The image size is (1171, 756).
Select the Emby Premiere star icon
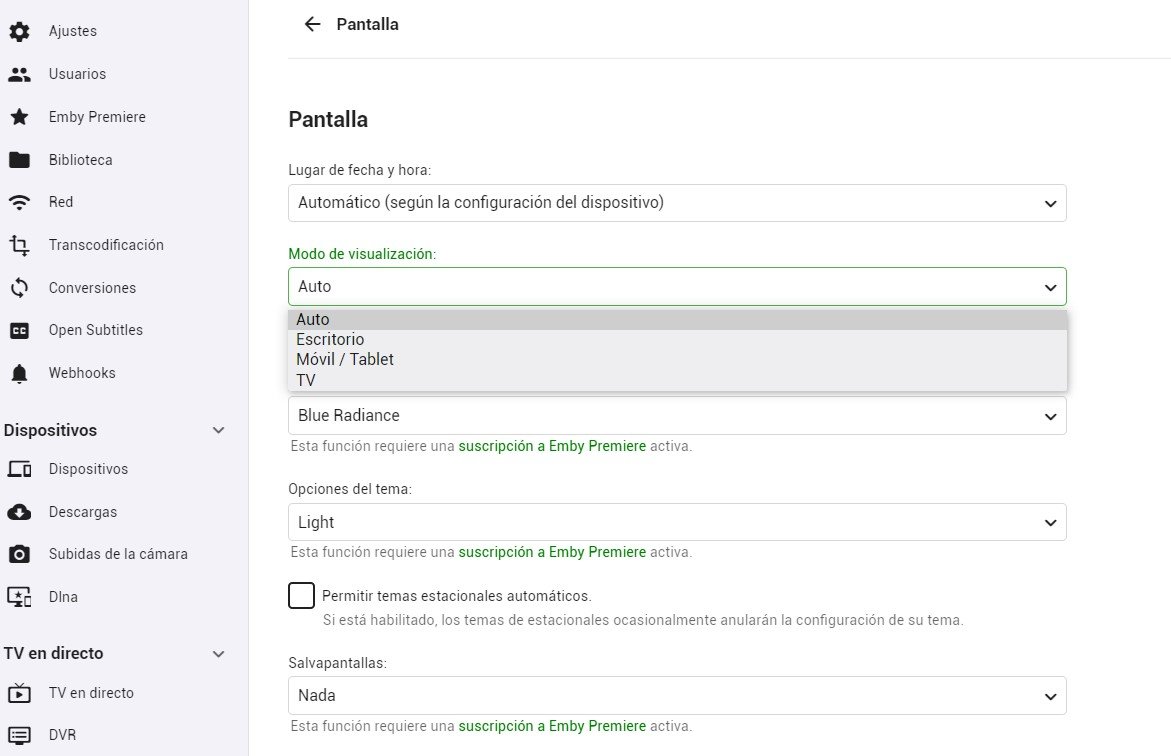pyautogui.click(x=19, y=117)
